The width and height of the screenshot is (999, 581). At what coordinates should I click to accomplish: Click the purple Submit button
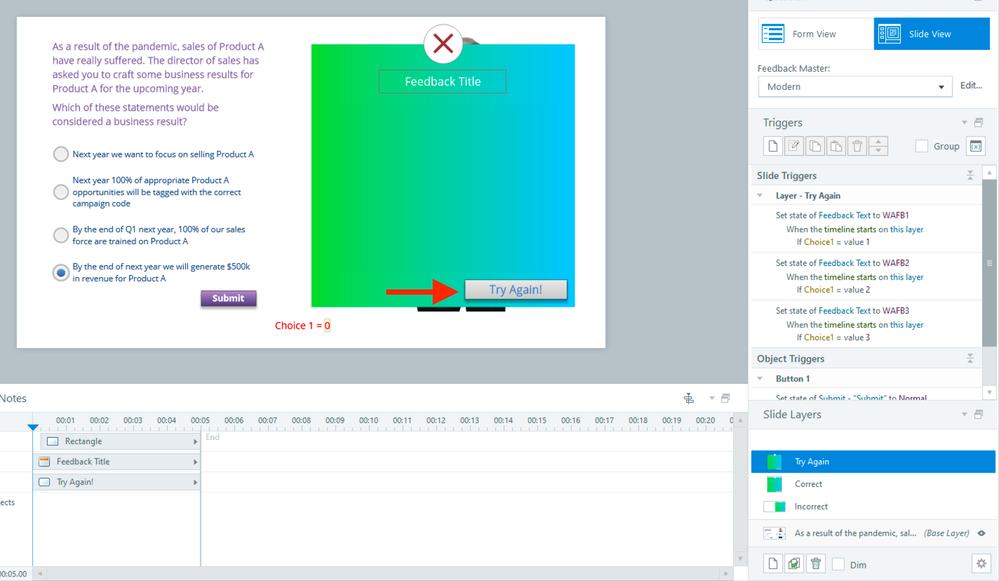point(228,298)
